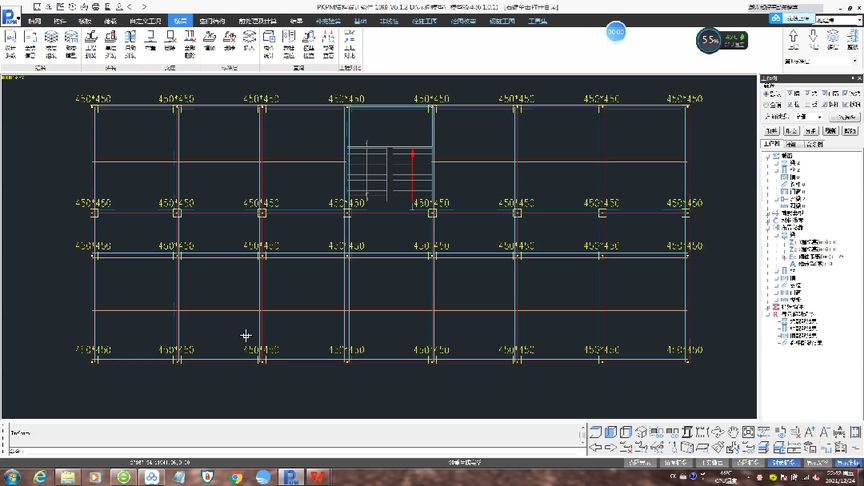Click the printer icon in quick access bar

click(96, 7)
